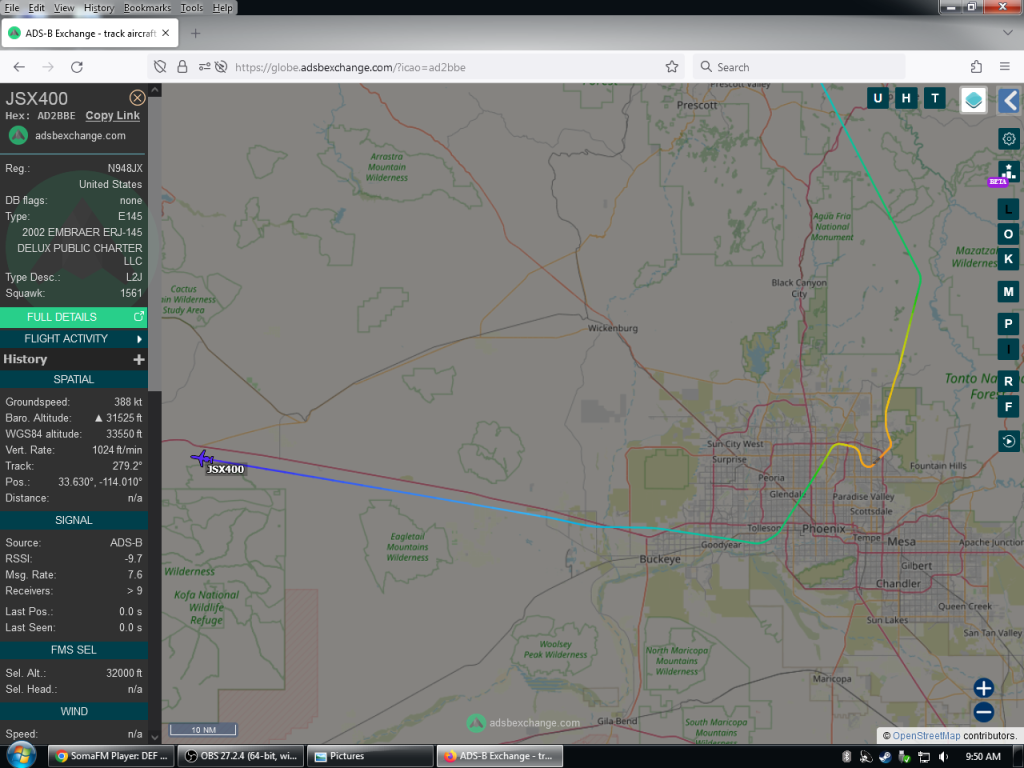Open the Edit menu

click(x=37, y=8)
